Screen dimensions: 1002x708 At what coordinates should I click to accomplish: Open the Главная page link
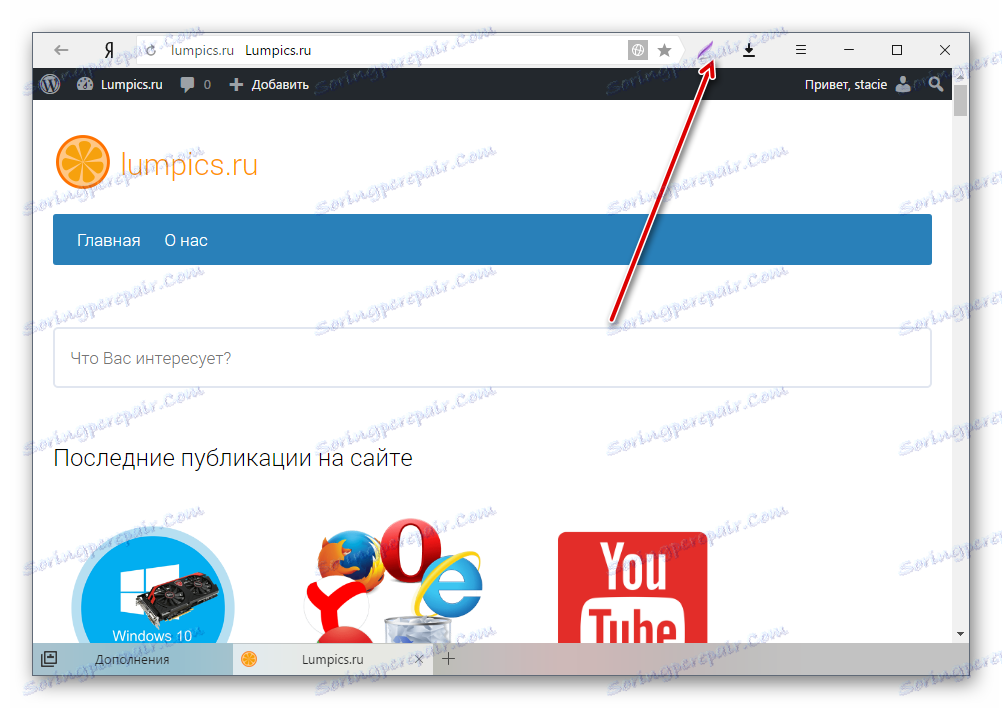pyautogui.click(x=108, y=239)
